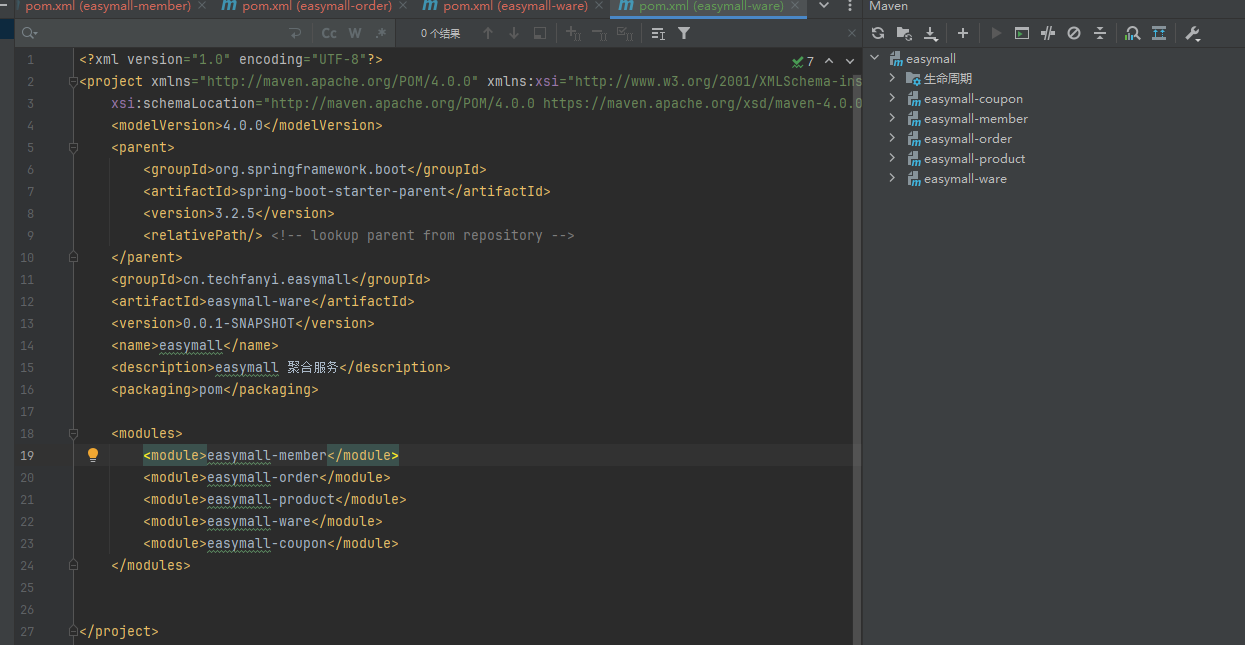Collapse all nodes in Maven tree

point(1100,33)
